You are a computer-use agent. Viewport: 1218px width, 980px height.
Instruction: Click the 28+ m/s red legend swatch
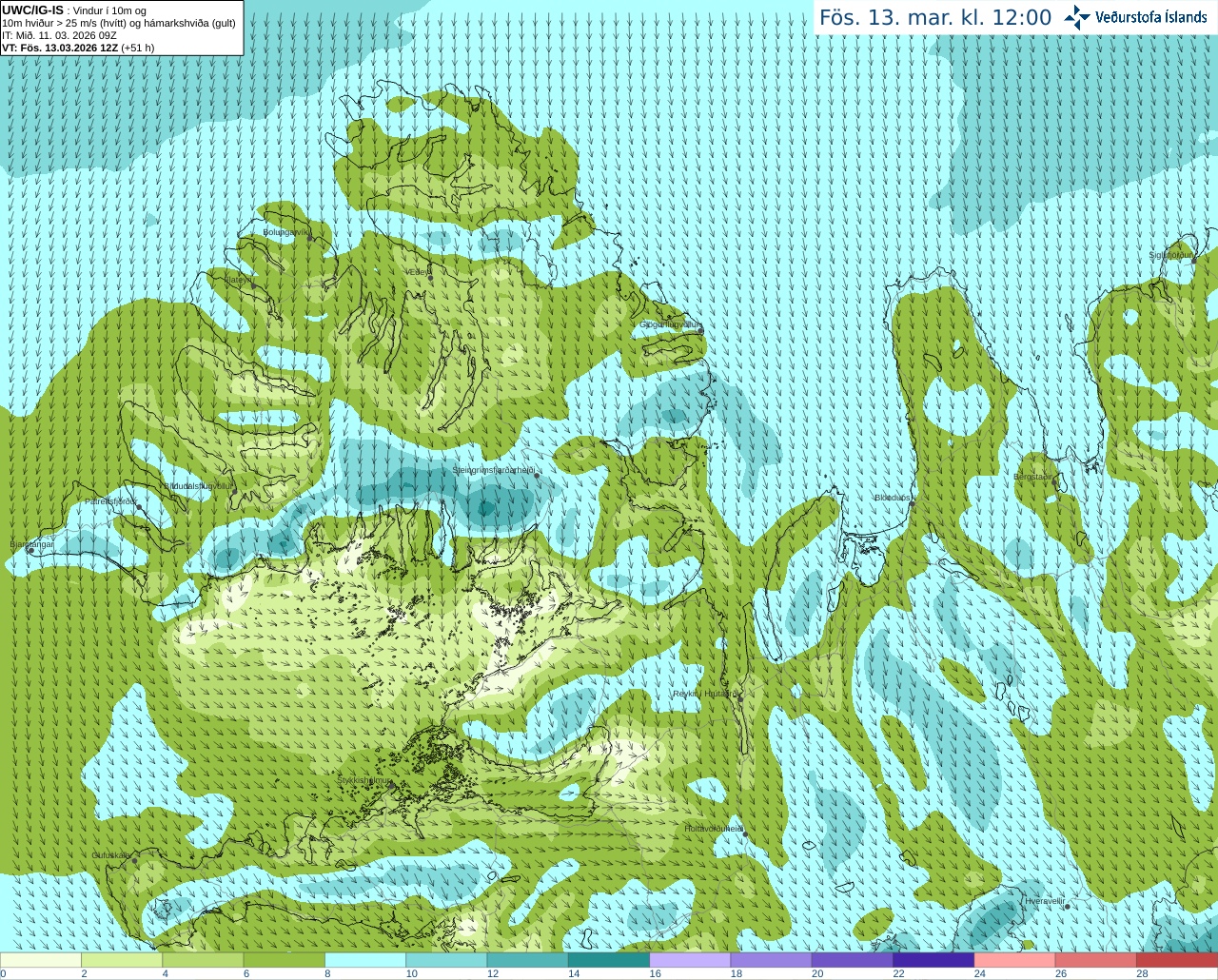pos(1177,960)
